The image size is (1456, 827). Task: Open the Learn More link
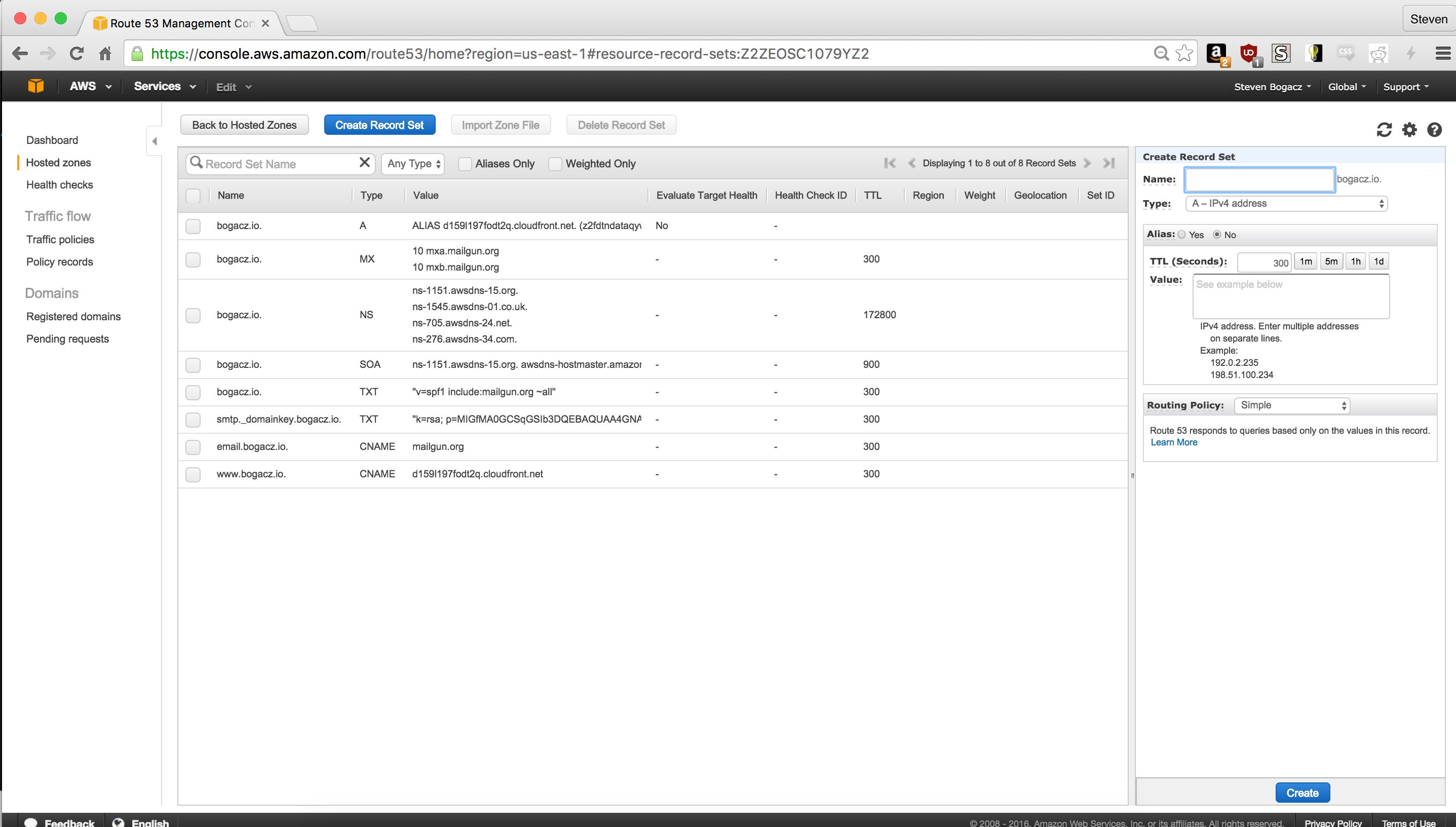coord(1174,442)
